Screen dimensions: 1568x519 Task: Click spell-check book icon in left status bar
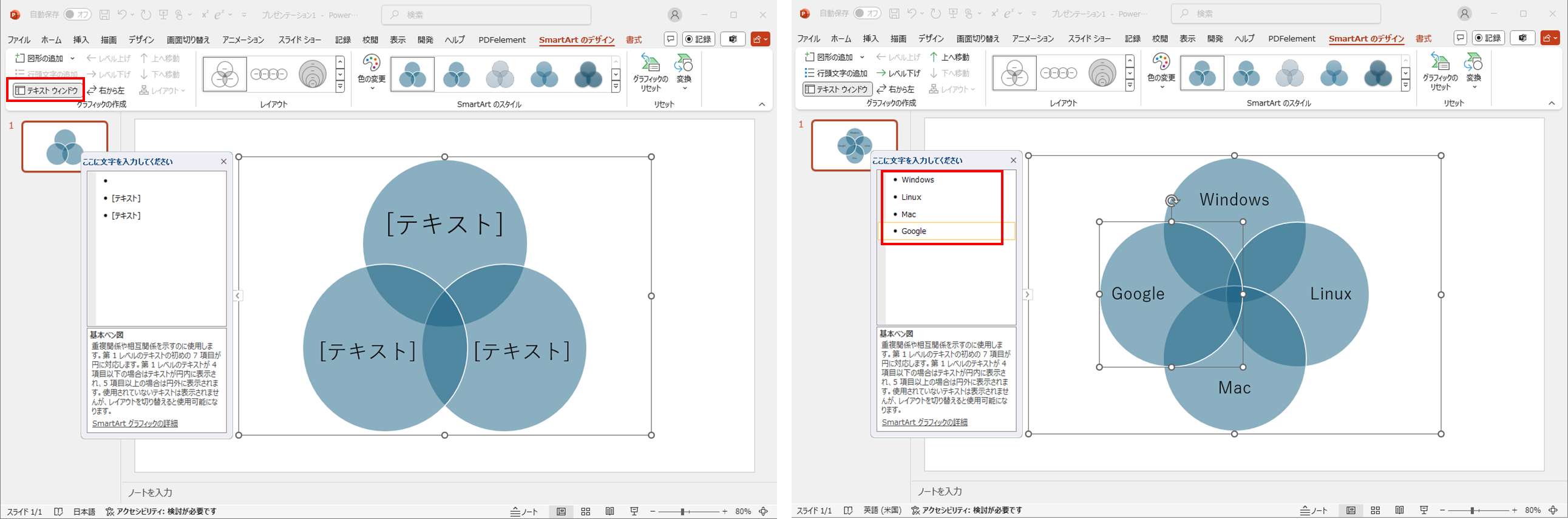tap(58, 512)
